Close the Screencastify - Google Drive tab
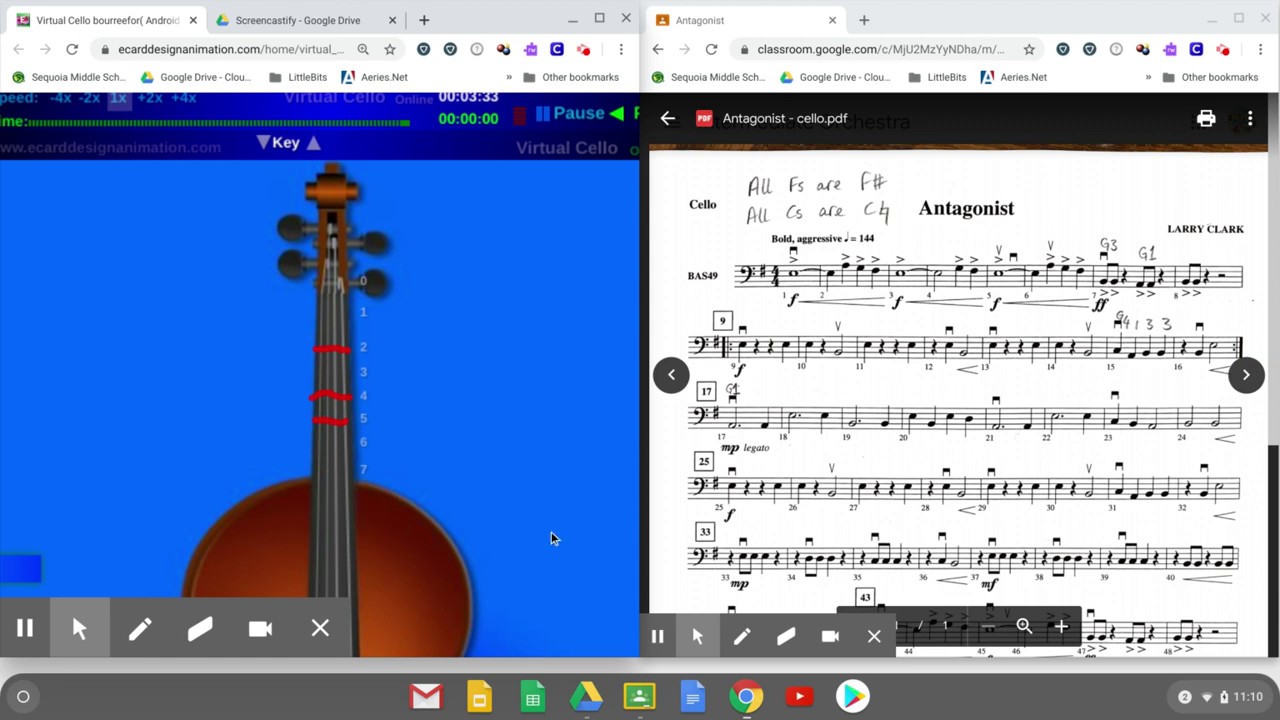The width and height of the screenshot is (1280, 720). 392,20
